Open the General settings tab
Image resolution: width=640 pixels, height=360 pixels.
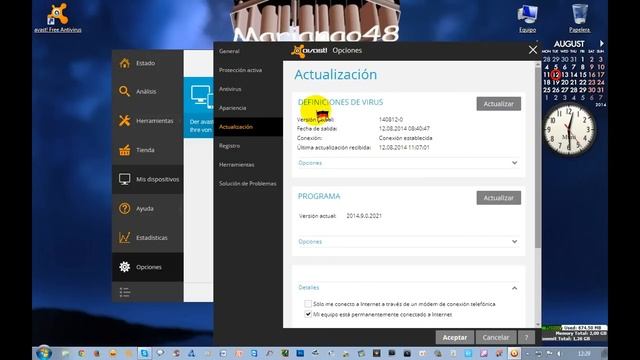(229, 51)
